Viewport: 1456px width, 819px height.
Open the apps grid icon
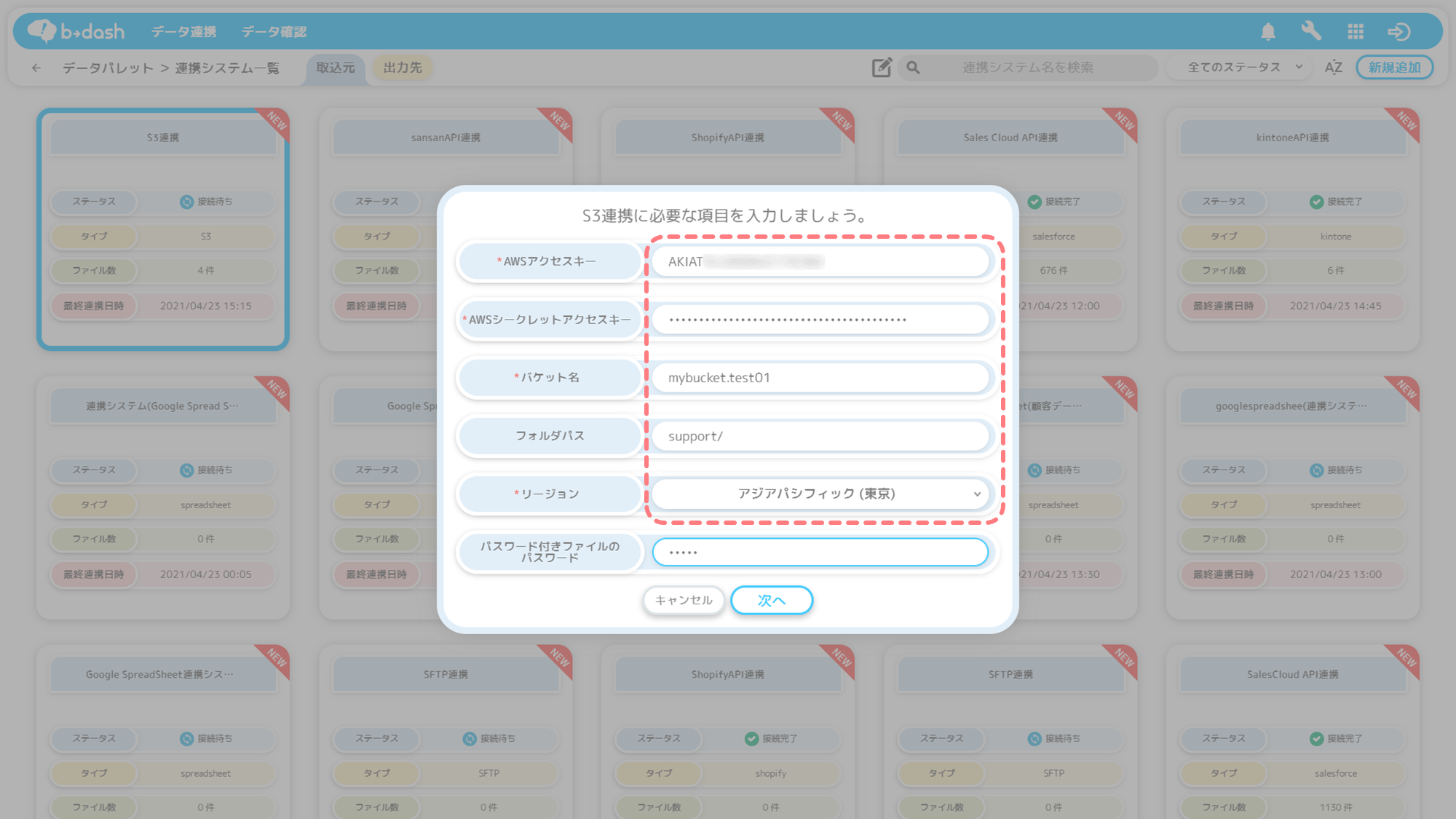point(1356,31)
